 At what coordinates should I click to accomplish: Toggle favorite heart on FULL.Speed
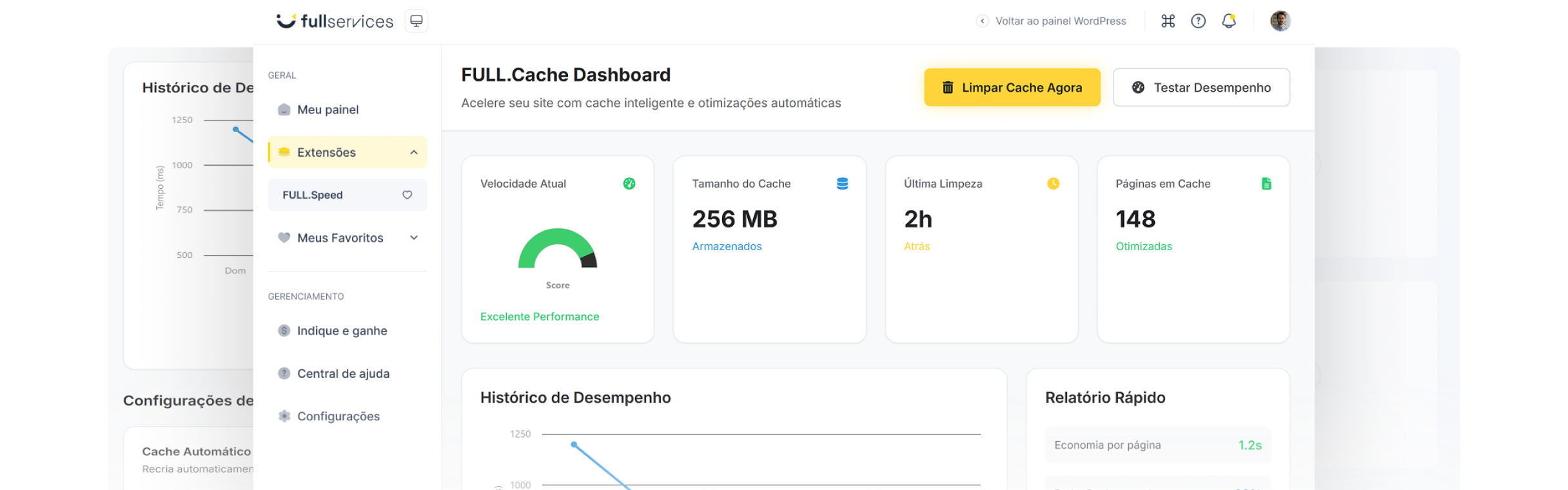pos(407,195)
